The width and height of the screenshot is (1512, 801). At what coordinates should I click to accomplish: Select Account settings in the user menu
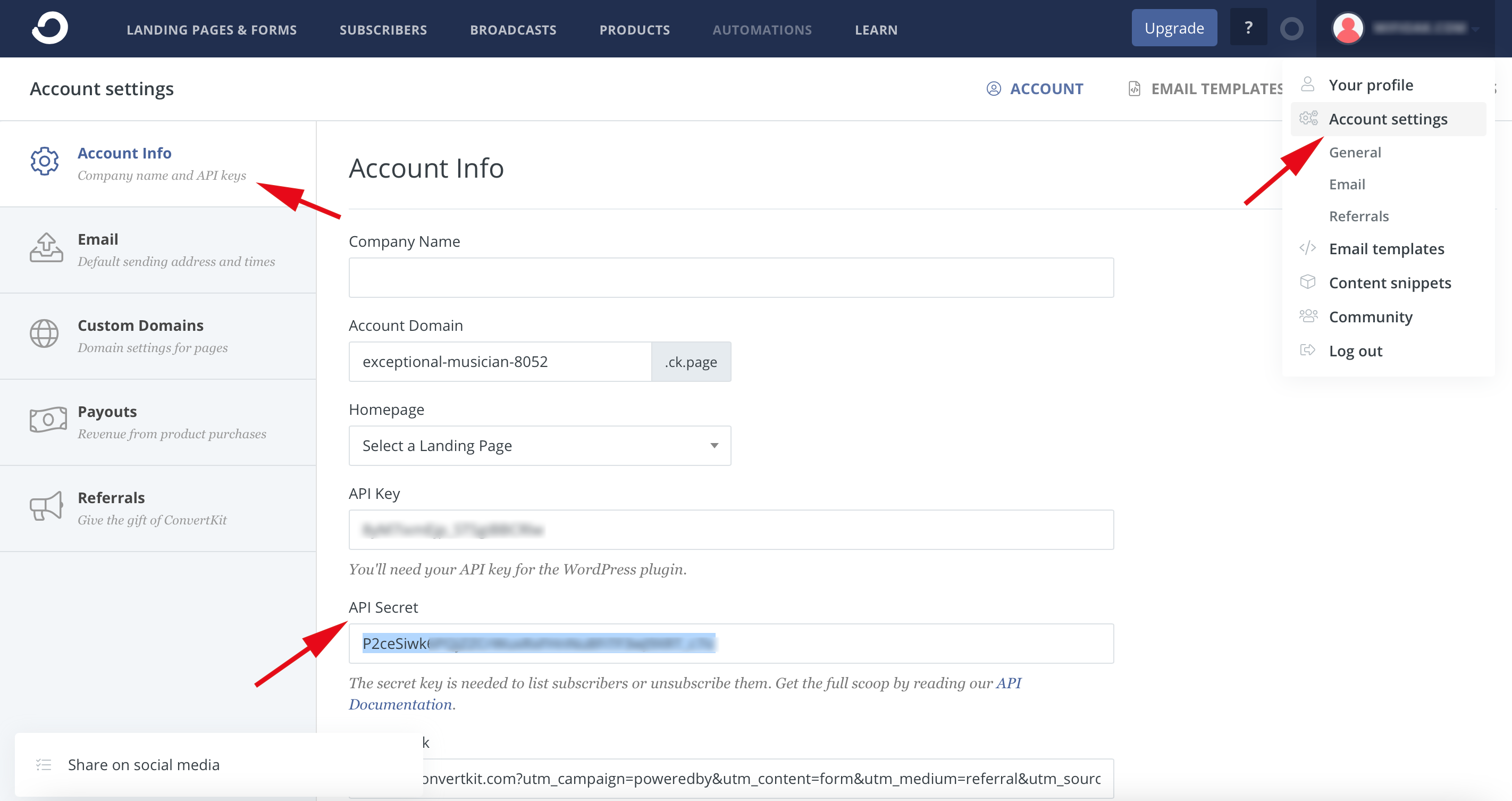coord(1388,119)
